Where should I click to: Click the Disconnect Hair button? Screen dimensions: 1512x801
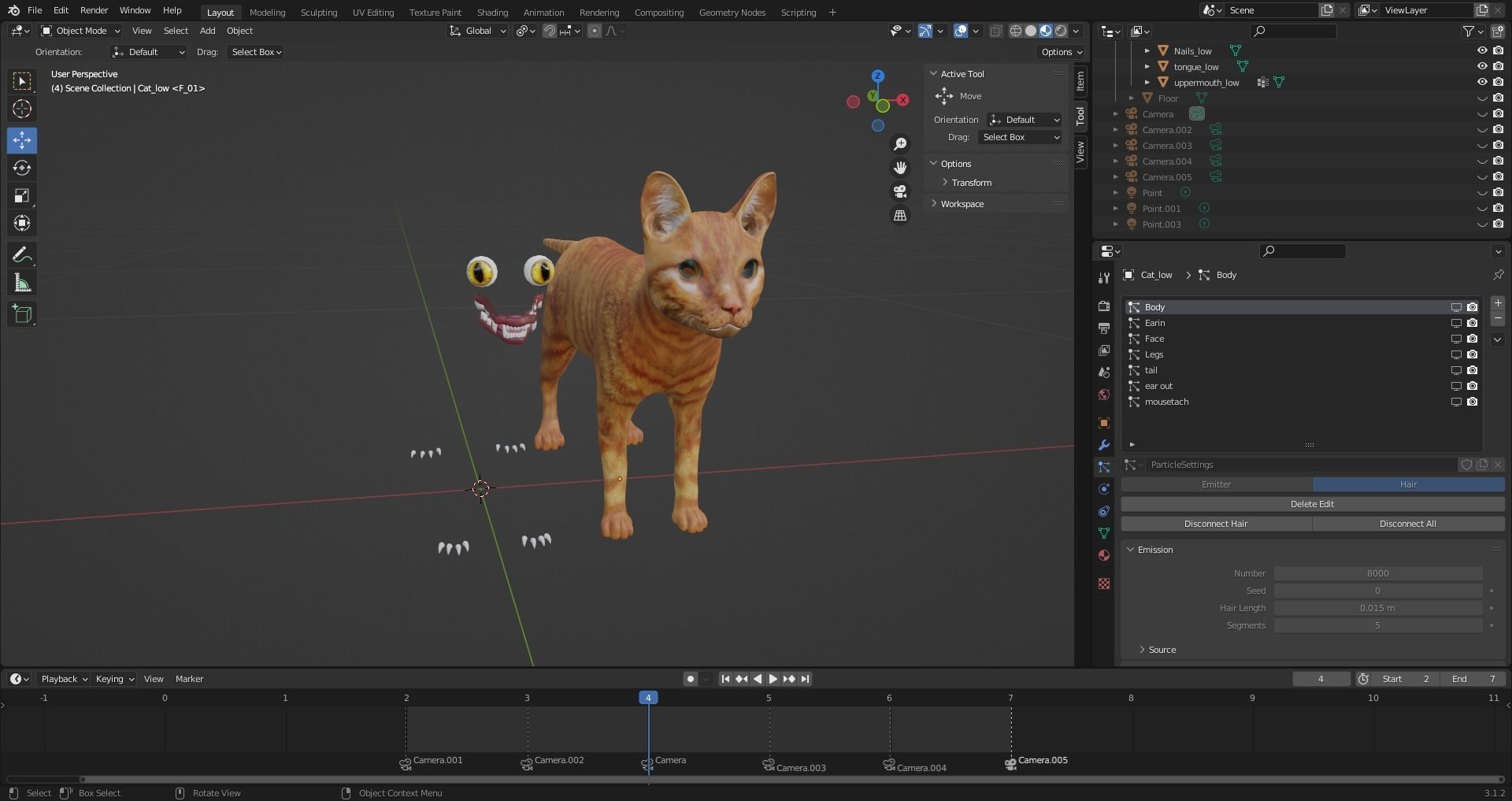click(x=1216, y=524)
